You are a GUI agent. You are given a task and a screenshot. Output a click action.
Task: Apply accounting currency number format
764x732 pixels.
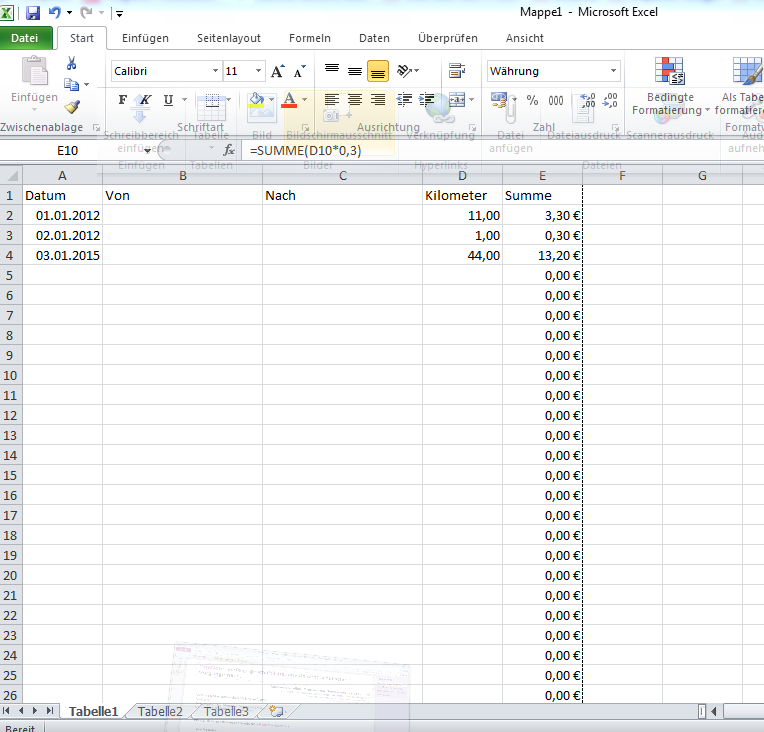[x=498, y=100]
